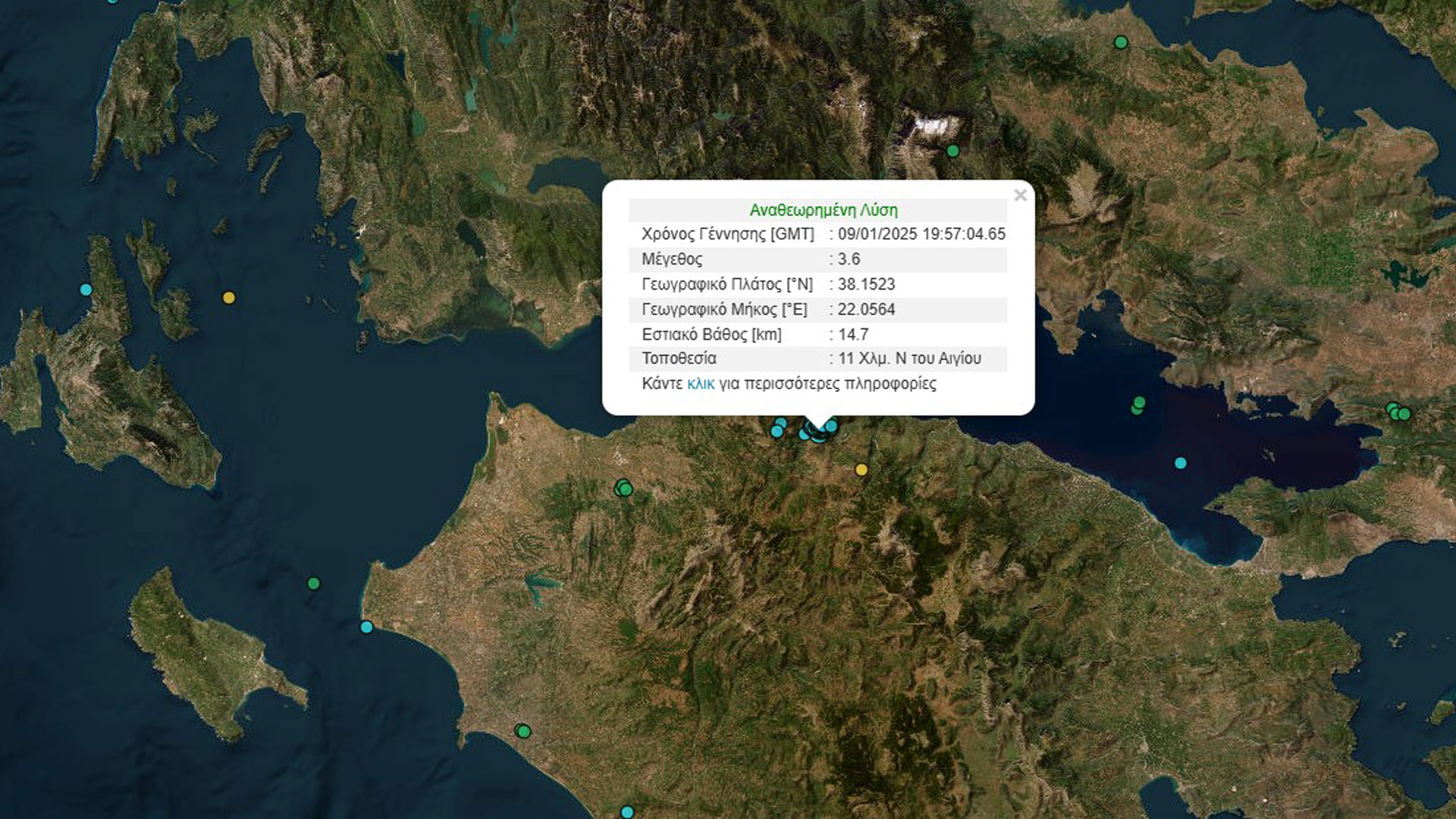Click cyan marker at bottom map edge

click(626, 811)
